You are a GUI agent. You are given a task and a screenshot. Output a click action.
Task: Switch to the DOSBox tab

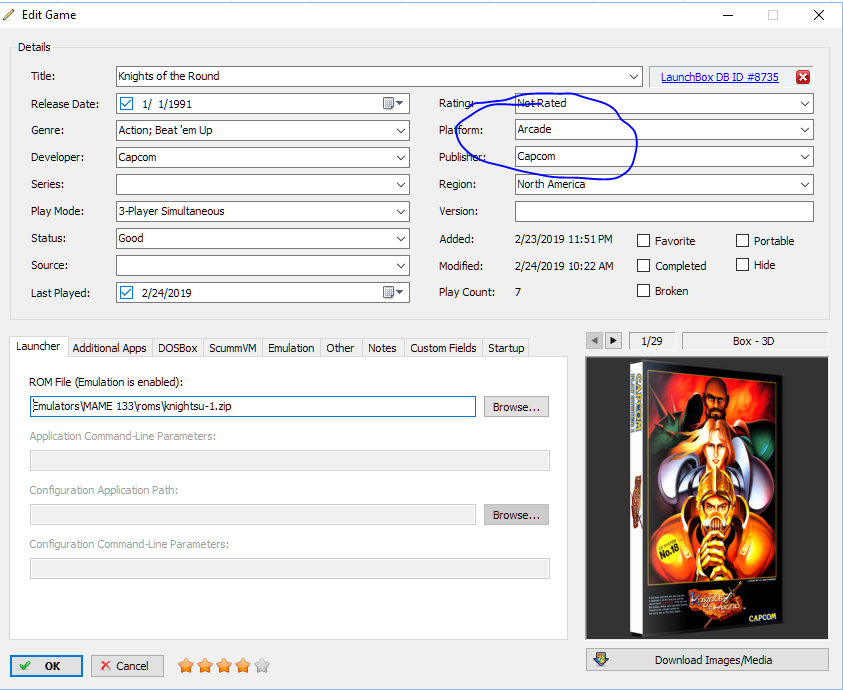(x=177, y=348)
